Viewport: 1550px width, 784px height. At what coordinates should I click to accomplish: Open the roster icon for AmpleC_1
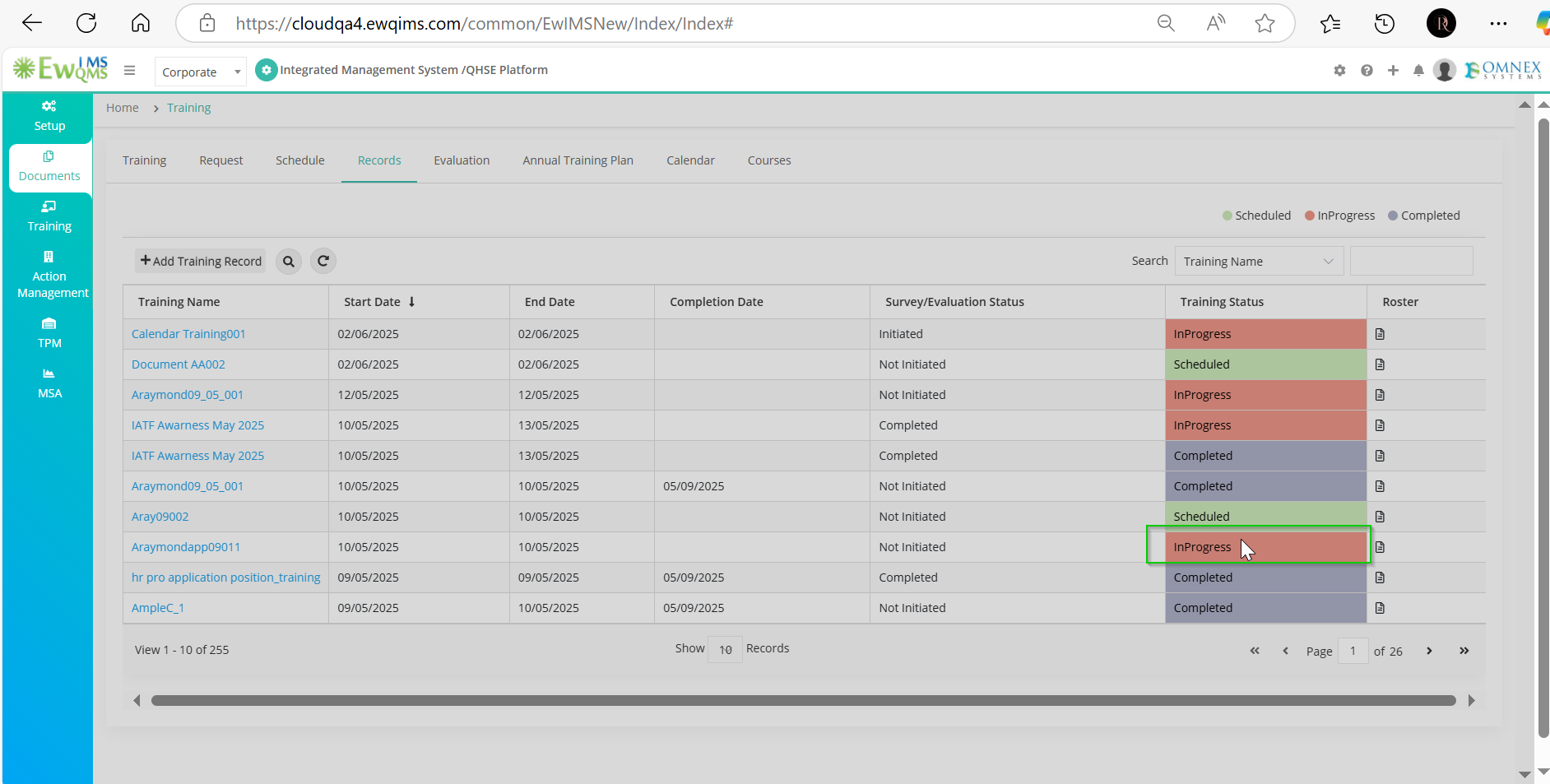click(x=1380, y=608)
